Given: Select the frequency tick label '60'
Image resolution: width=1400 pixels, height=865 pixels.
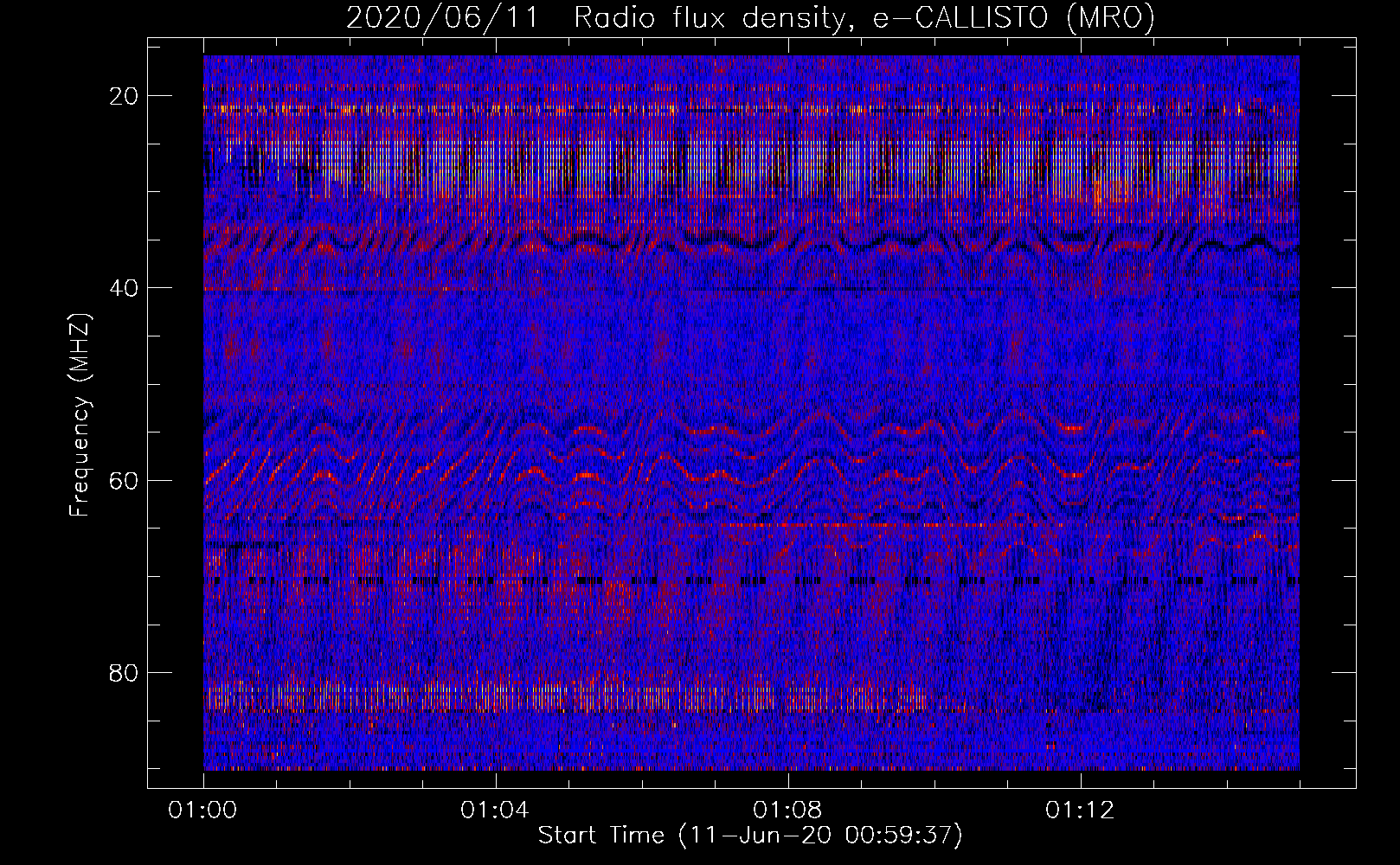Looking at the screenshot, I should 125,480.
